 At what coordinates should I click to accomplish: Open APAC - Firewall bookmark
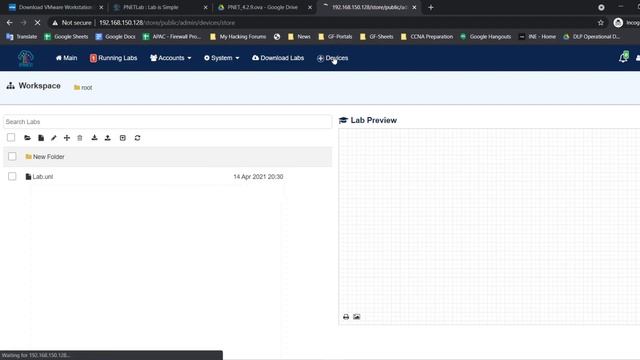[x=172, y=37]
